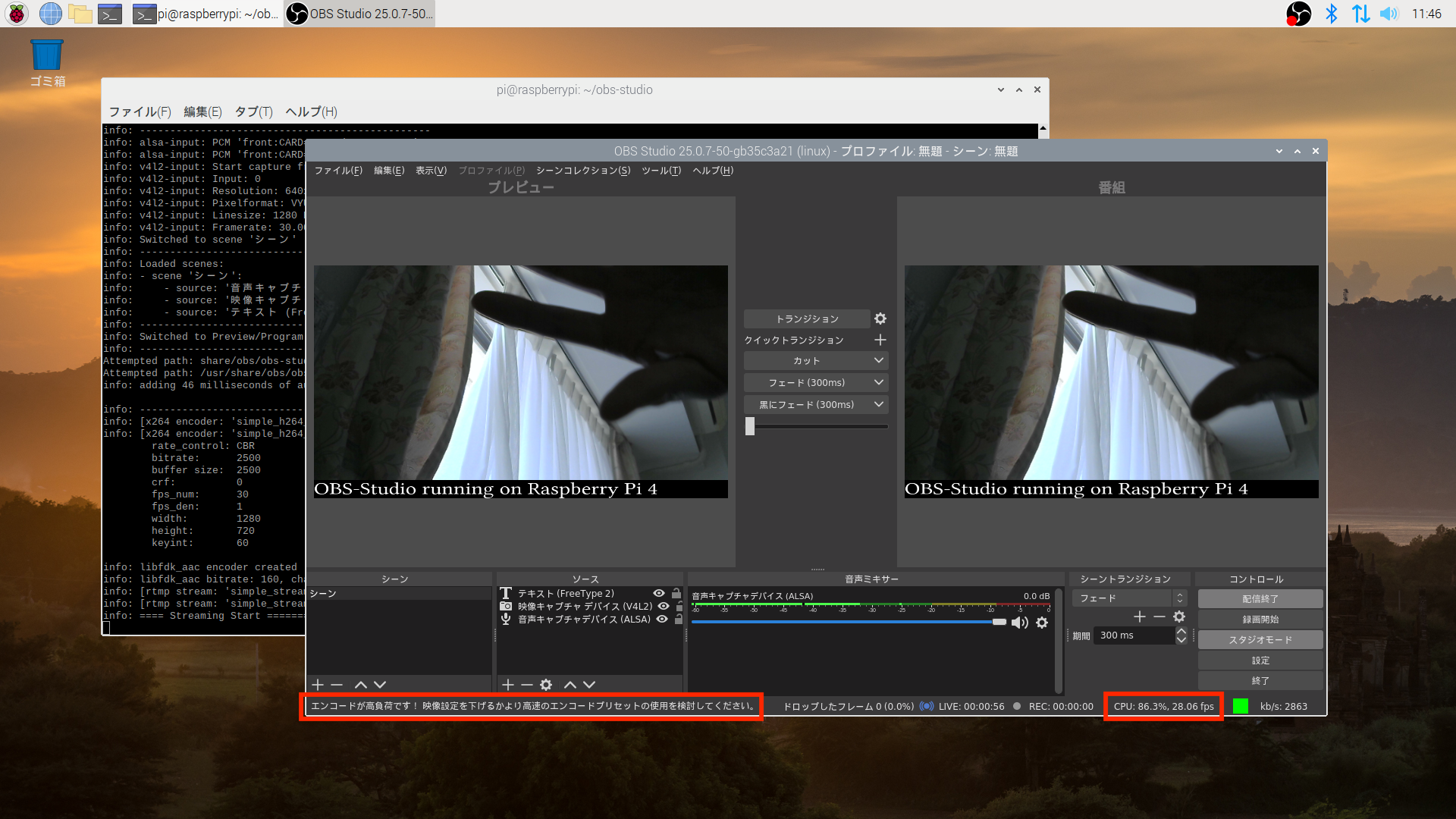
Task: Start recording with the 録画開始 button
Action: click(x=1260, y=620)
